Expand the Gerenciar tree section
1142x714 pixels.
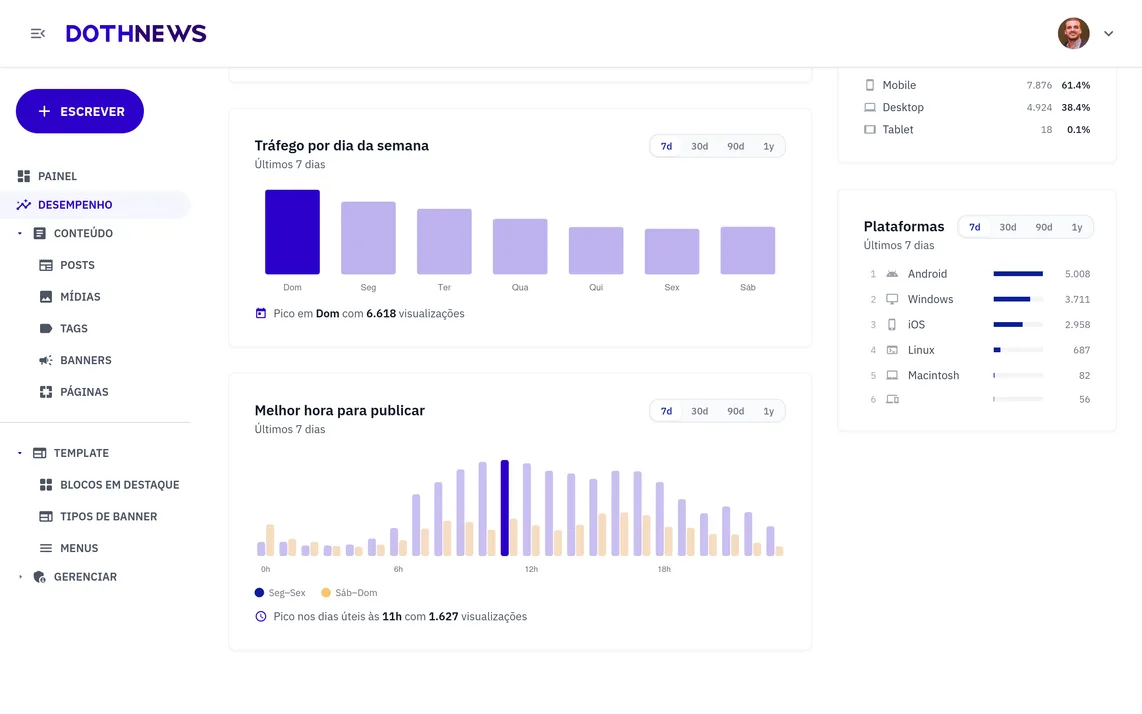(20, 576)
